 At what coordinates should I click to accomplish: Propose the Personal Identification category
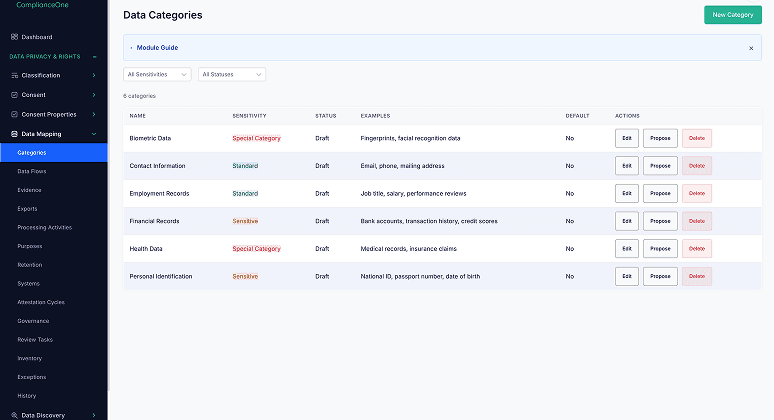pyautogui.click(x=660, y=276)
